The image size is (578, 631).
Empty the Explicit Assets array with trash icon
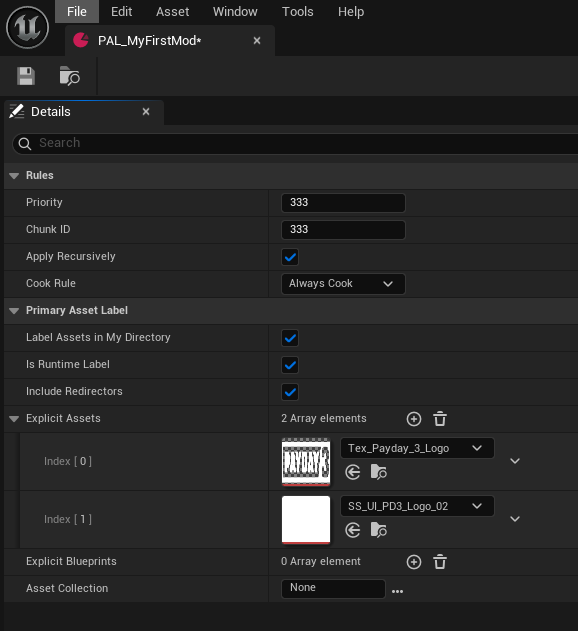coord(440,419)
